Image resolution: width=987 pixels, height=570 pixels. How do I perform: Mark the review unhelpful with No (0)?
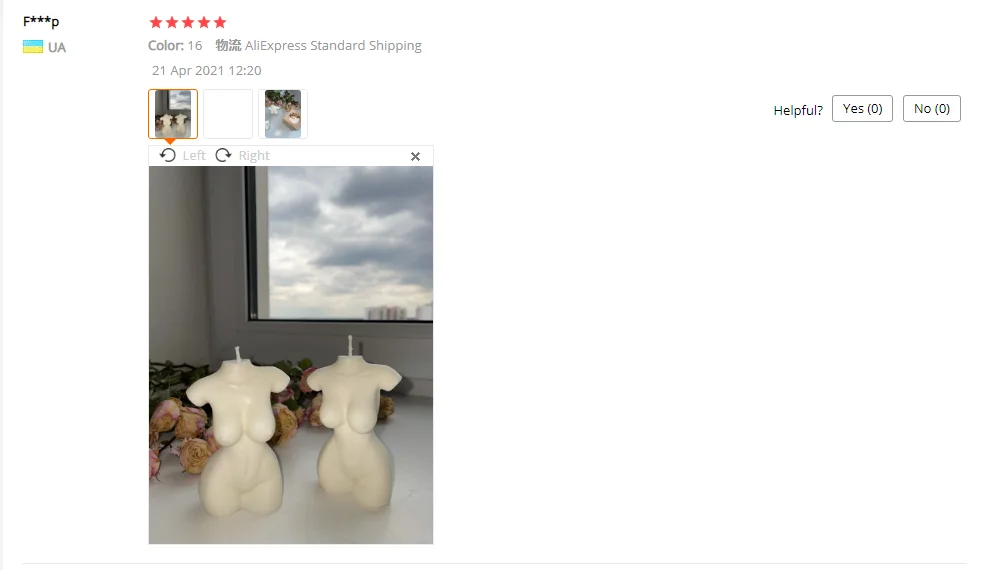pyautogui.click(x=932, y=109)
